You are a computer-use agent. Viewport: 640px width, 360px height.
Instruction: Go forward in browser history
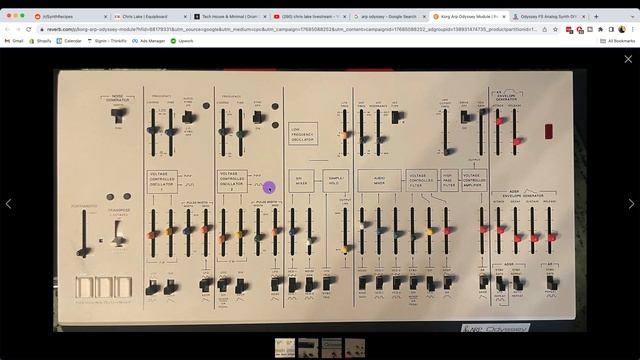click(x=18, y=29)
